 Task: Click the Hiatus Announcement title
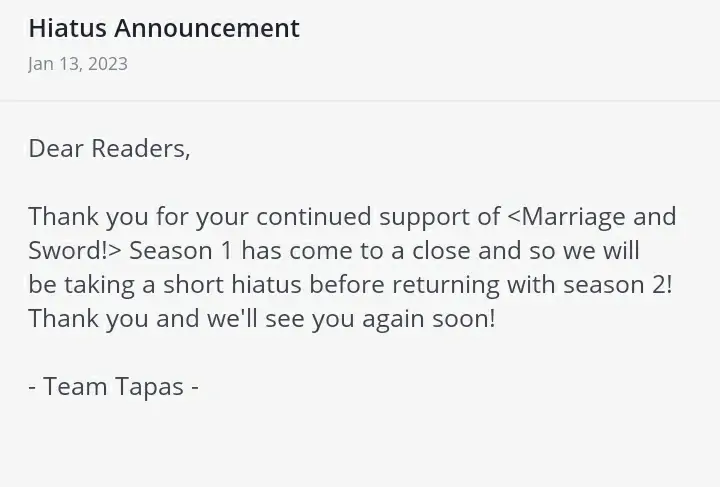[164, 28]
